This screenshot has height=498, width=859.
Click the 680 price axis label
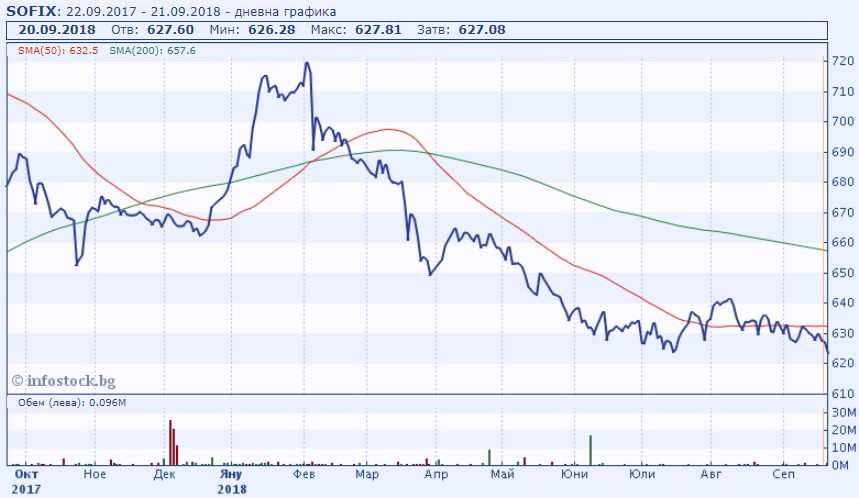(x=843, y=181)
